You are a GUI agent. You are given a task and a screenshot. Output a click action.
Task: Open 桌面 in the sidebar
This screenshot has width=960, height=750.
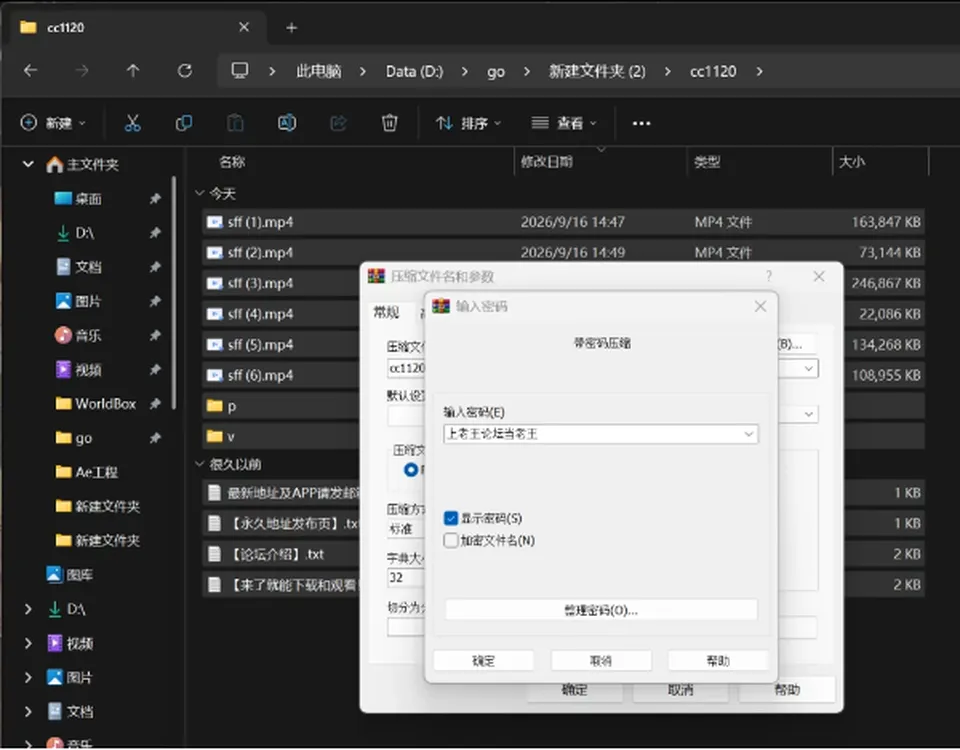pos(88,198)
